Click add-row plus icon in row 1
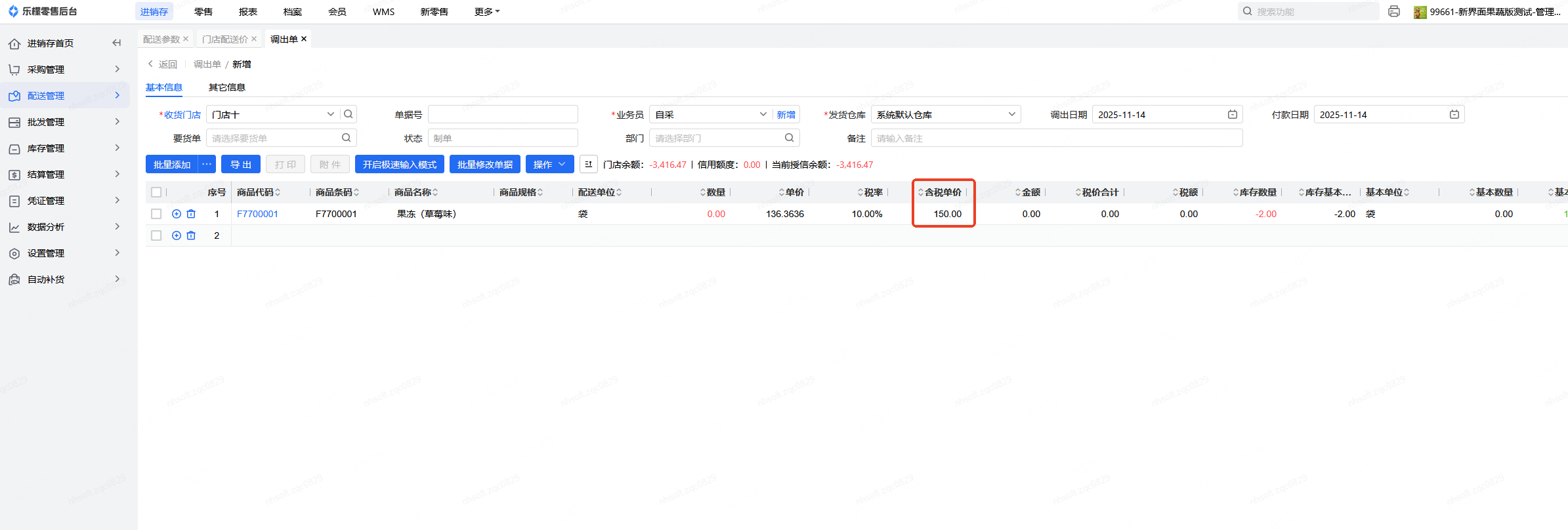 (177, 214)
